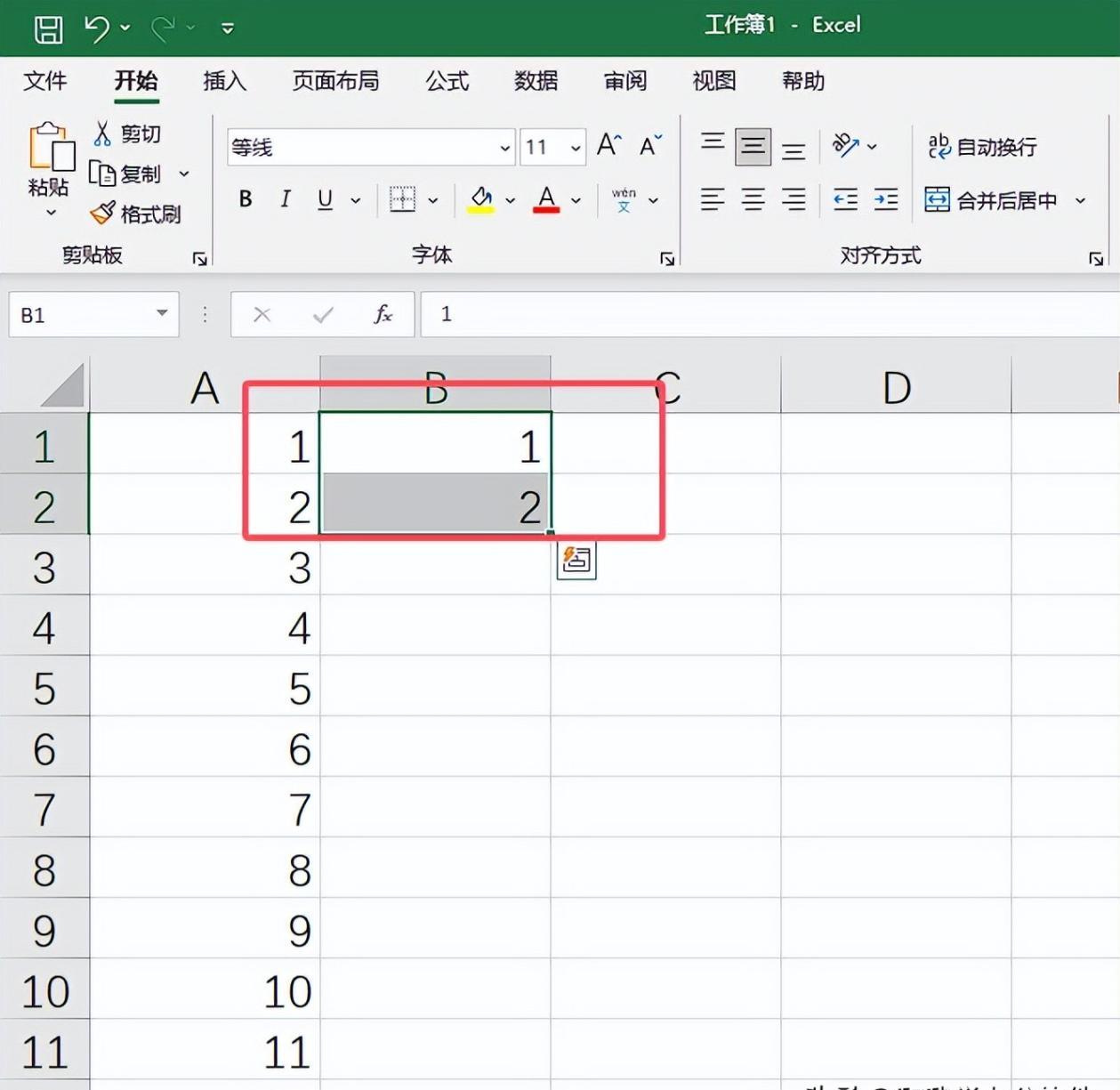Open the undo history dropdown arrow
The height and width of the screenshot is (1090, 1120).
point(125,28)
